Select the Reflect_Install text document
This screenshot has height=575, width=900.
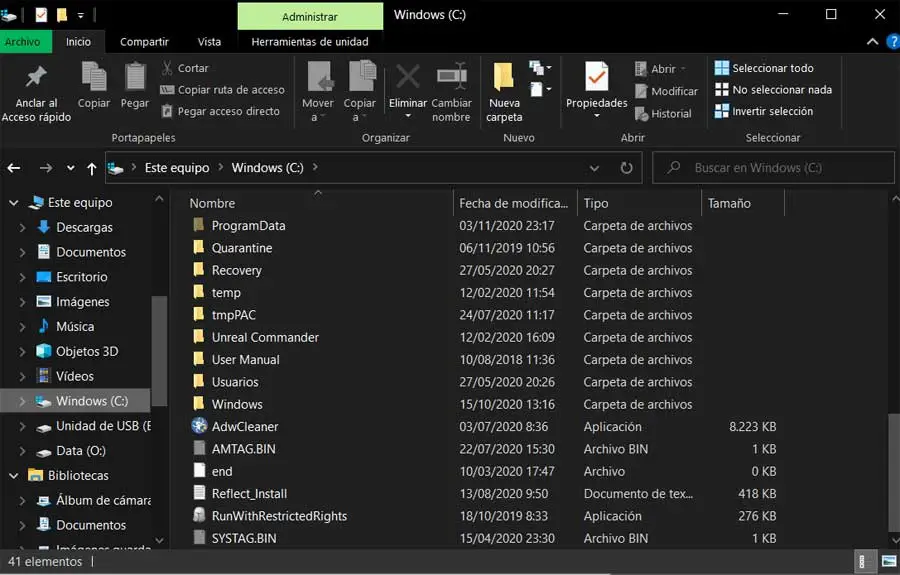pyautogui.click(x=249, y=494)
